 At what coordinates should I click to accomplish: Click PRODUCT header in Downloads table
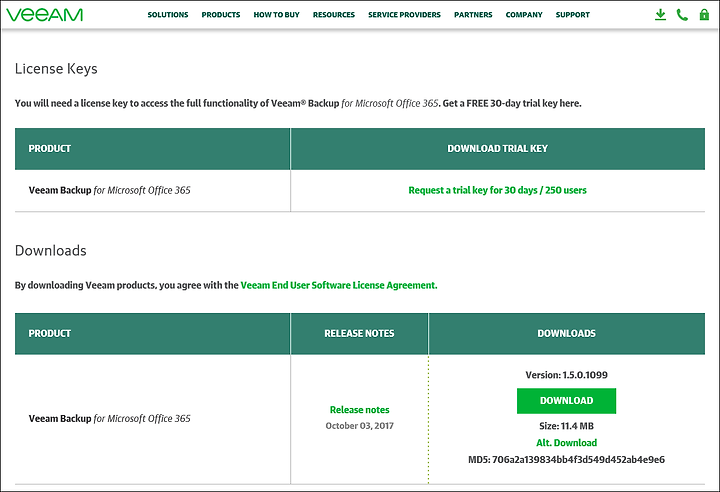[x=50, y=334]
